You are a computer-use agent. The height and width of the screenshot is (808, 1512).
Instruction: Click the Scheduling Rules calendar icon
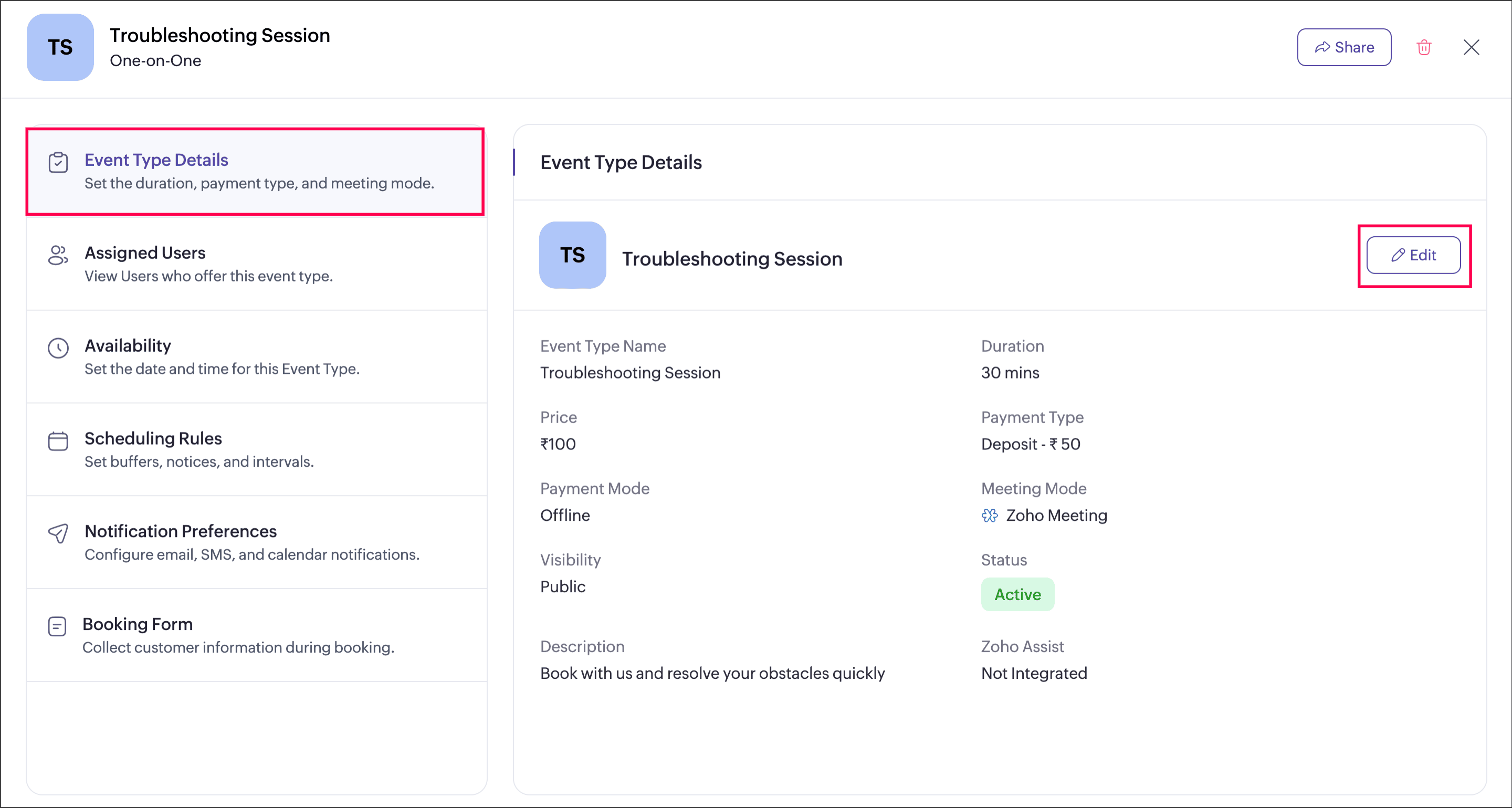[x=58, y=440]
